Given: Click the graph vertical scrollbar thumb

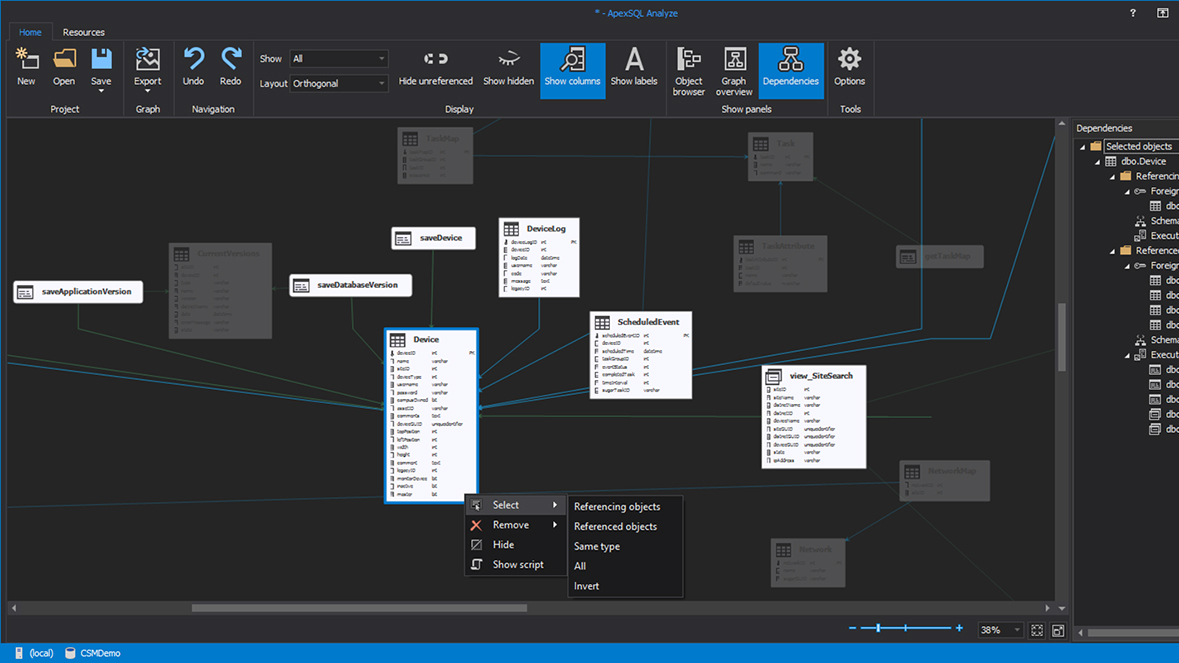Looking at the screenshot, I should pyautogui.click(x=1062, y=337).
